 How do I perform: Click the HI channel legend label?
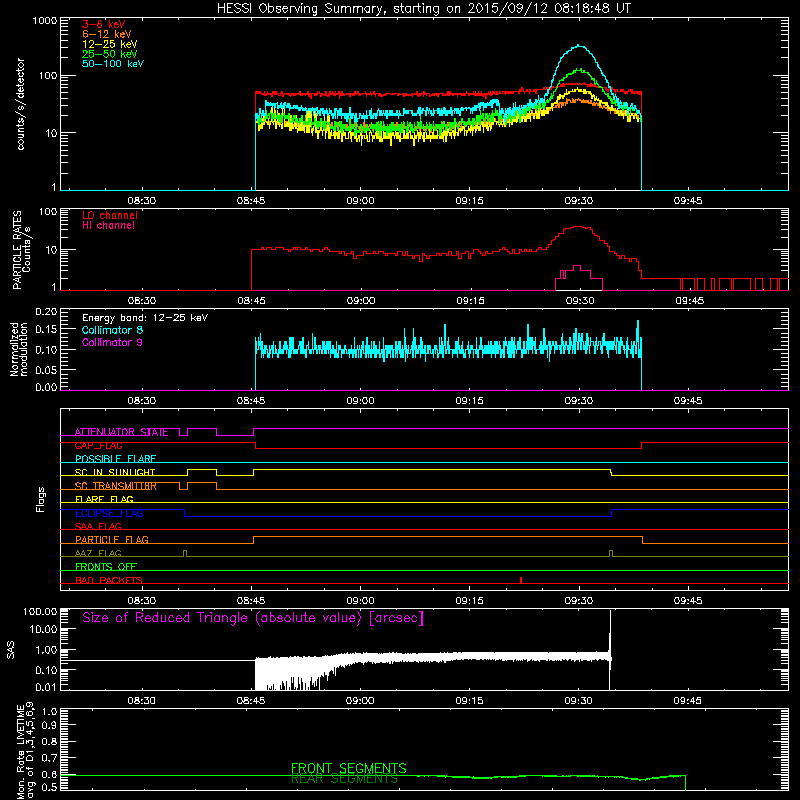click(108, 226)
